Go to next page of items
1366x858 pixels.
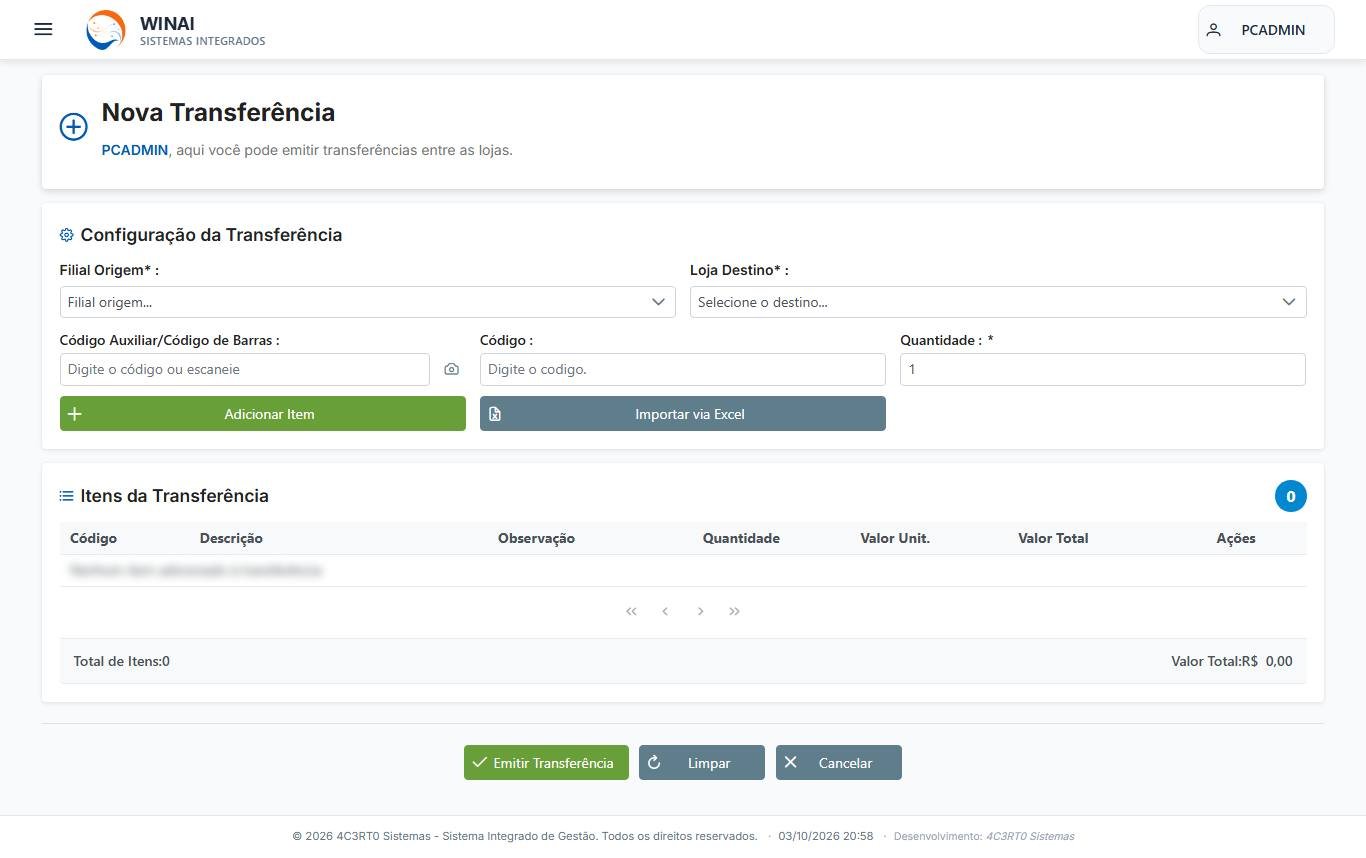coord(701,611)
